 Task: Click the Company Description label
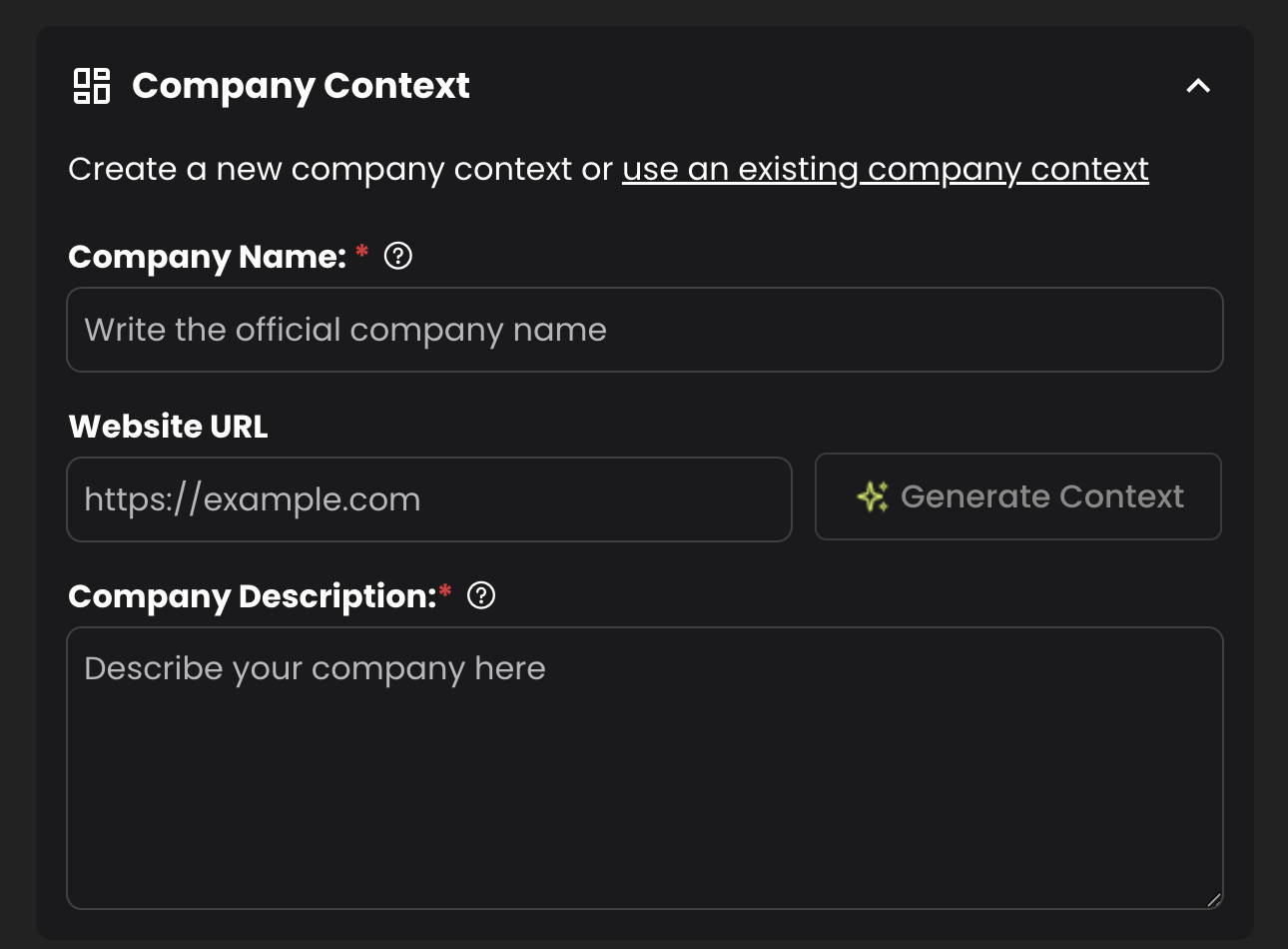click(x=252, y=596)
